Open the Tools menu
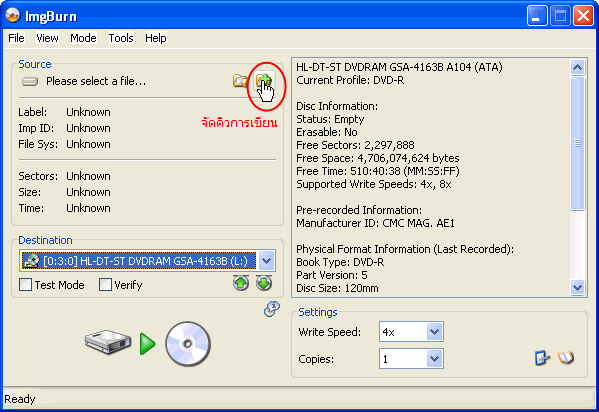The height and width of the screenshot is (412, 599). pos(121,38)
